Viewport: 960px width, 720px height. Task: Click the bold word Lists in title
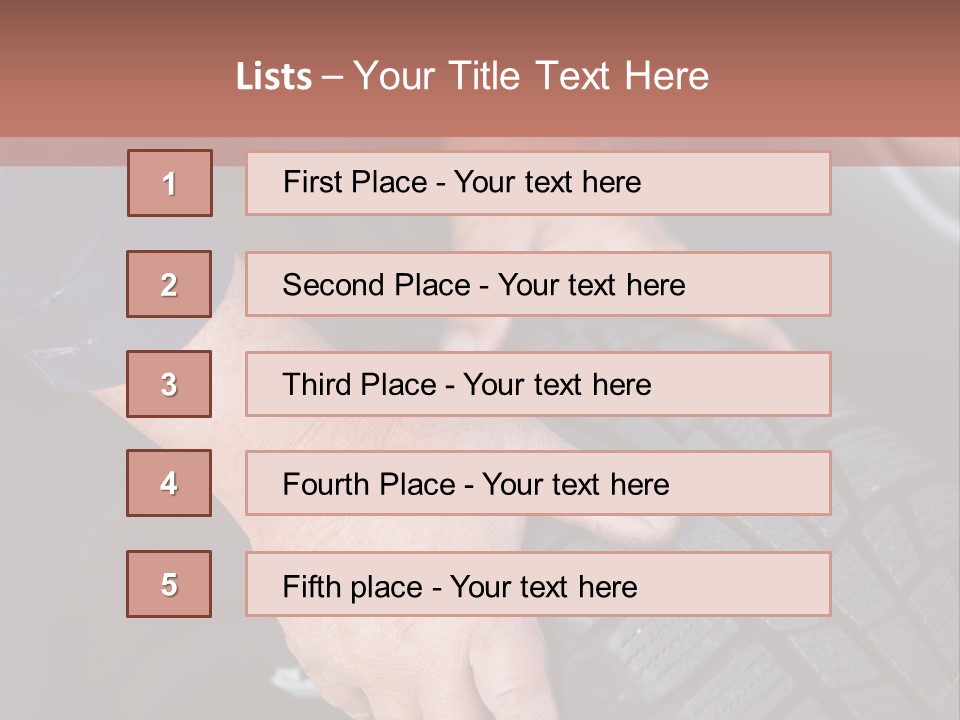click(x=274, y=77)
